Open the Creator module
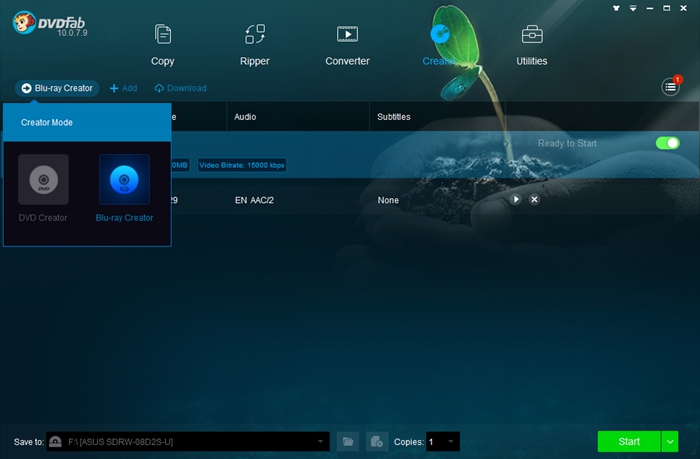700x459 pixels. tap(439, 45)
